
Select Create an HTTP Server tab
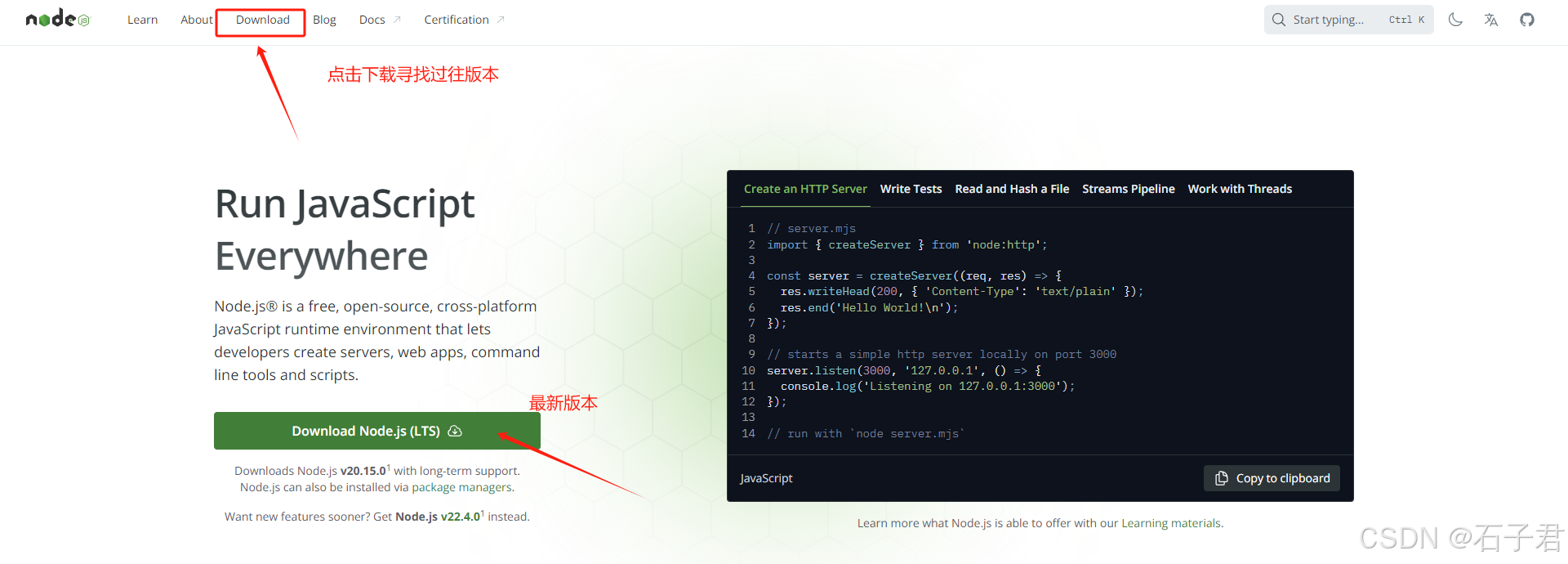(x=805, y=189)
